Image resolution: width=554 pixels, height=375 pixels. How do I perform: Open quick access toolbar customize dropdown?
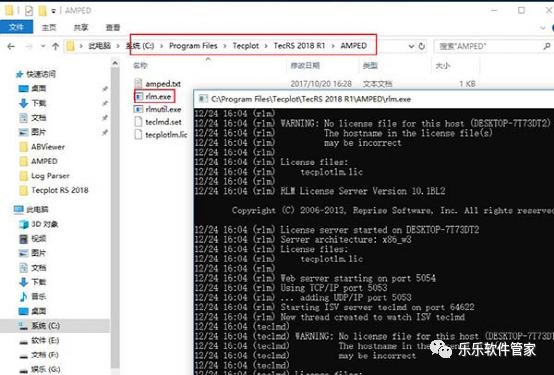[53, 11]
